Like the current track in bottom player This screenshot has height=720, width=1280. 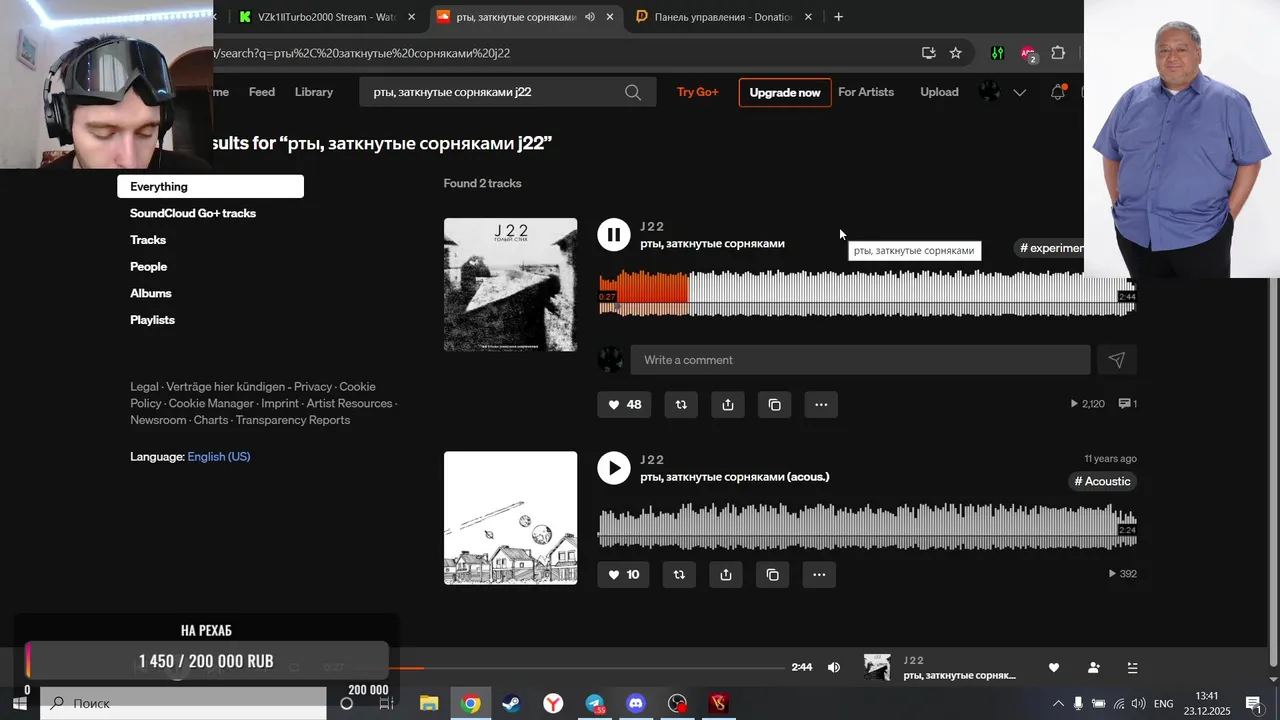coord(1053,668)
